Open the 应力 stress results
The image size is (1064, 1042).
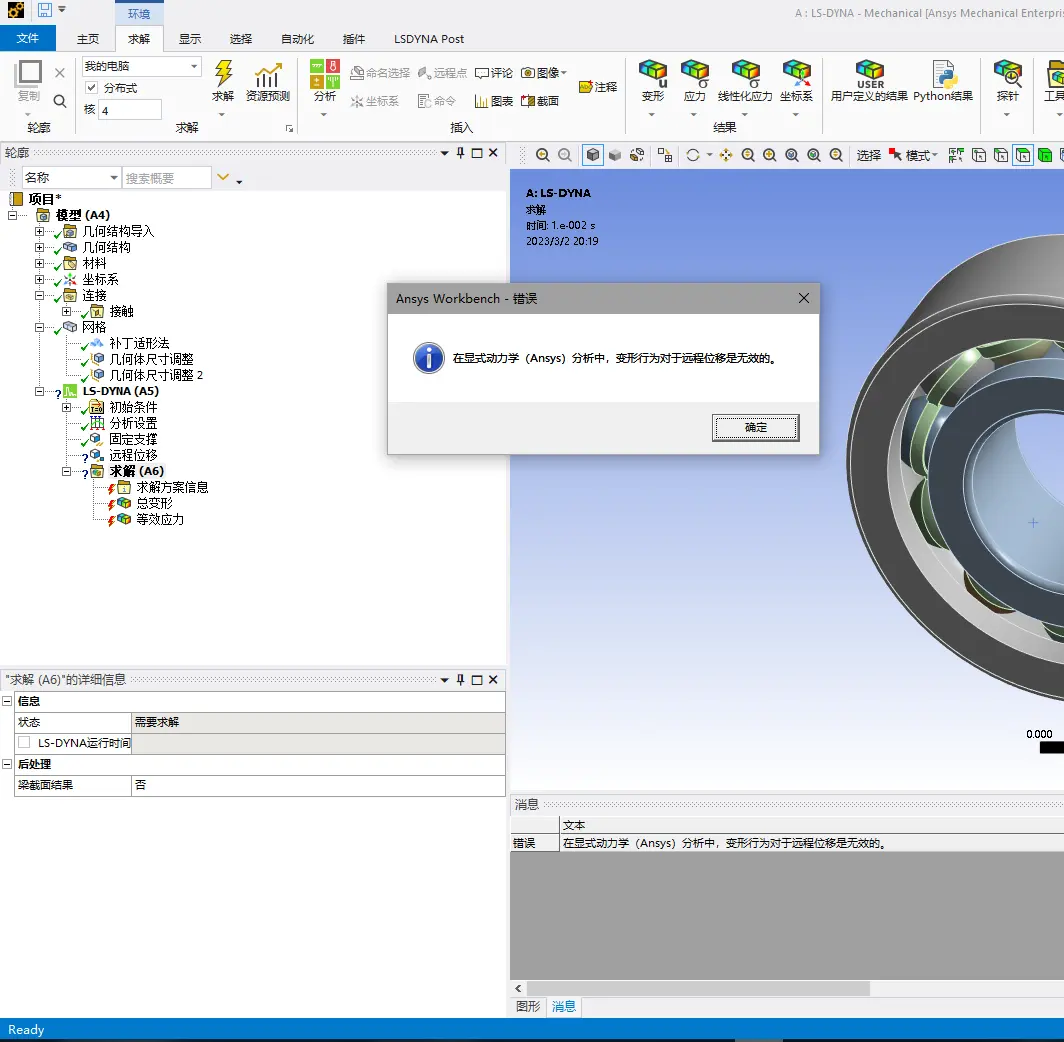click(x=695, y=81)
